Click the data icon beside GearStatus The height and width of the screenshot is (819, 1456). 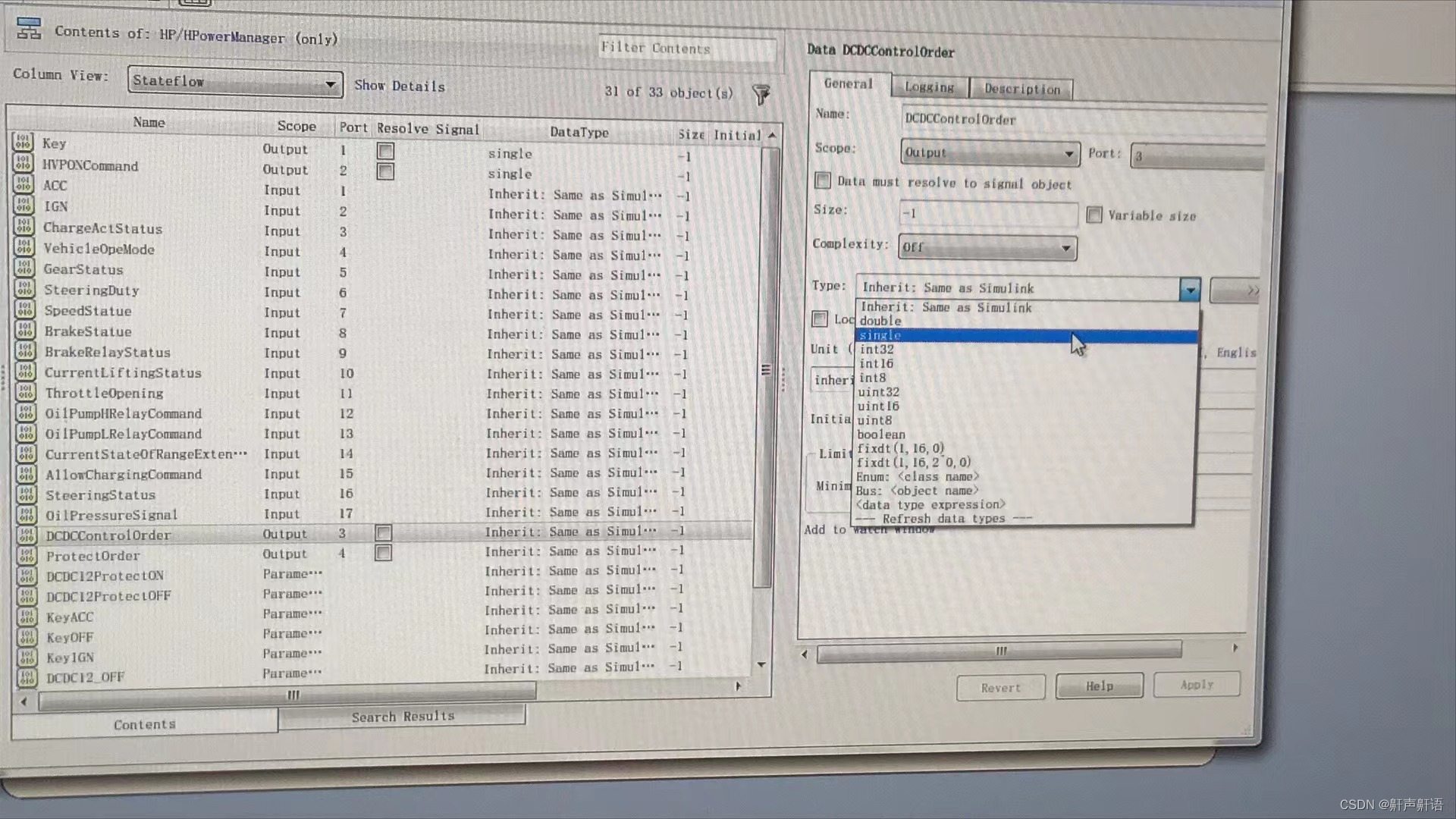[24, 268]
